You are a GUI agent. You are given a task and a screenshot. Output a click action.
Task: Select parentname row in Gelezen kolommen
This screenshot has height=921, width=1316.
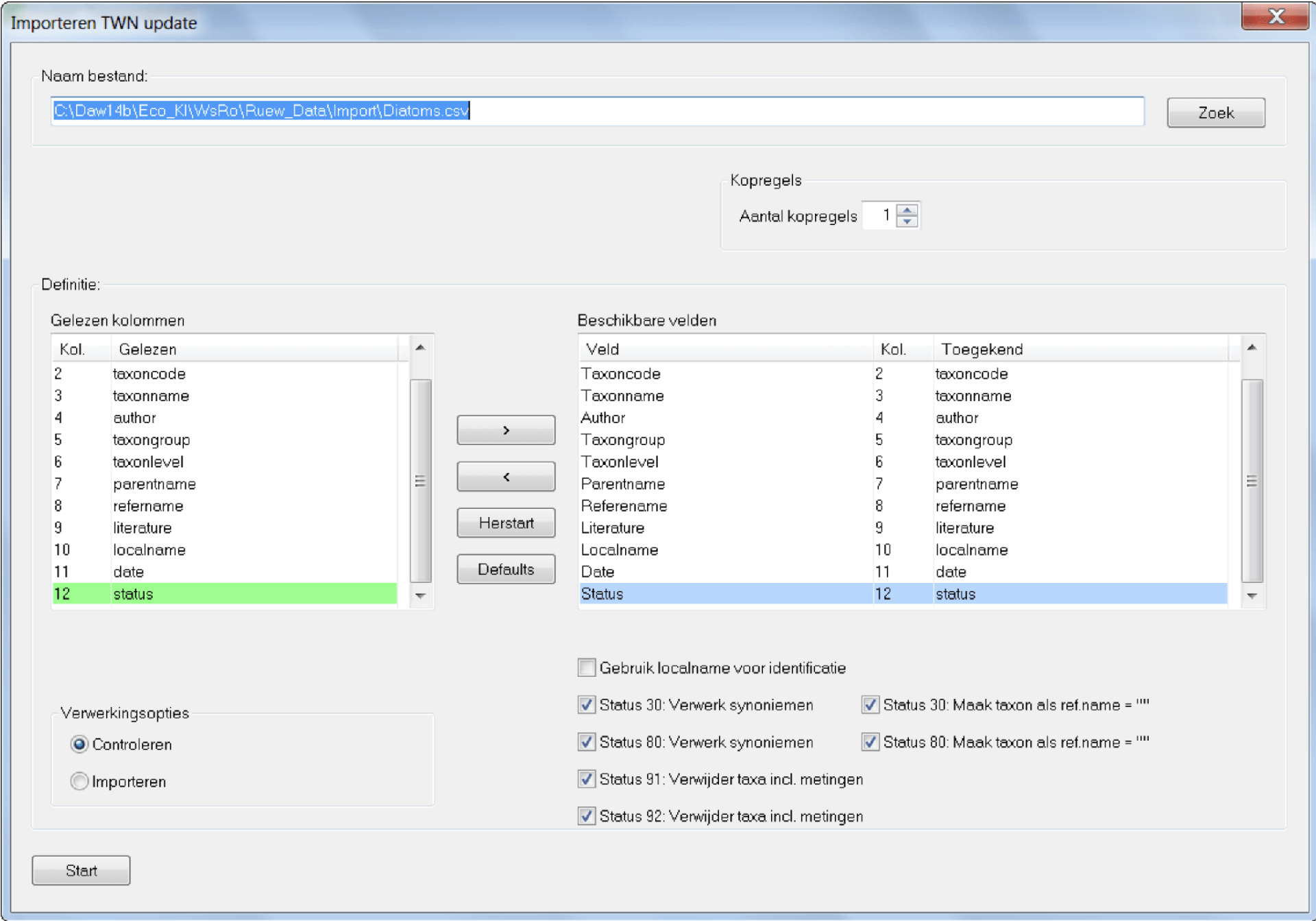pyautogui.click(x=225, y=483)
